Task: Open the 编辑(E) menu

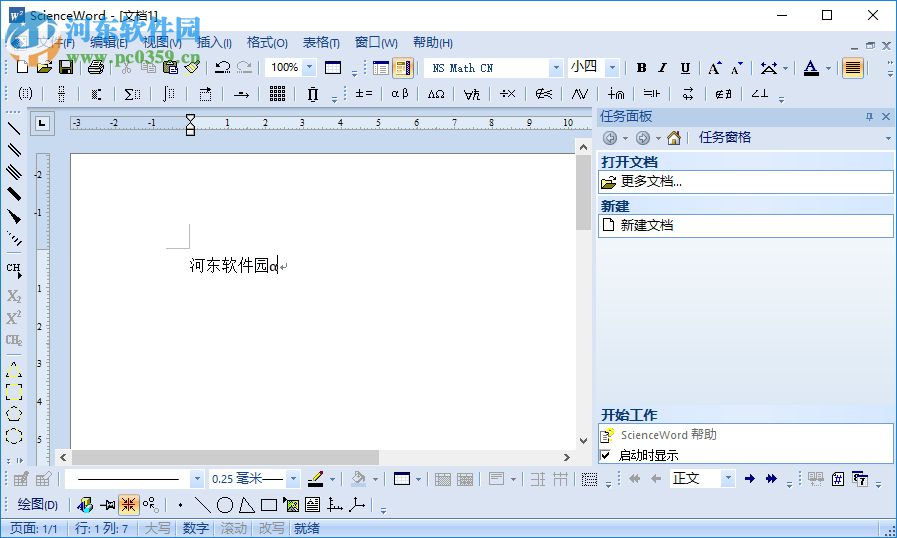Action: [109, 42]
